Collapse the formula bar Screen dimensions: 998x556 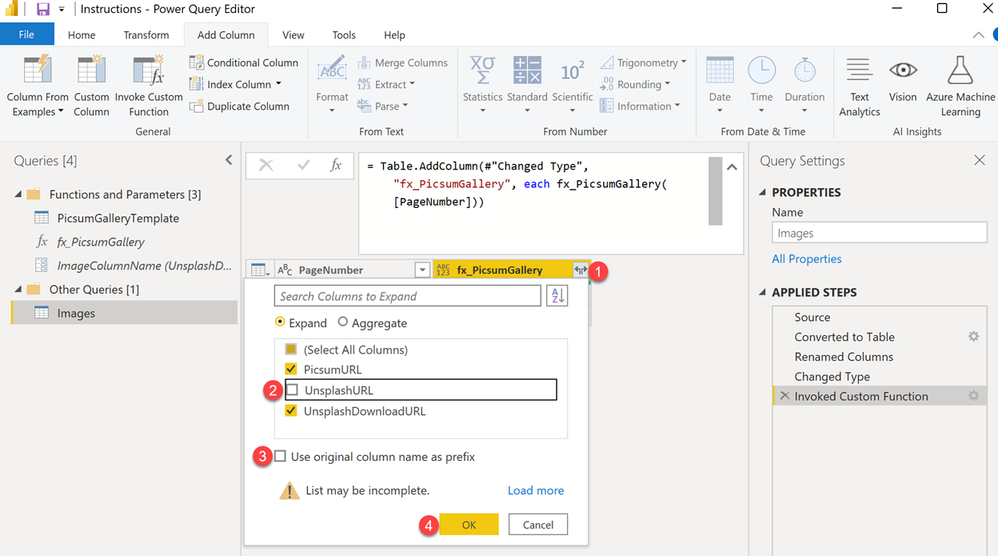[x=732, y=167]
